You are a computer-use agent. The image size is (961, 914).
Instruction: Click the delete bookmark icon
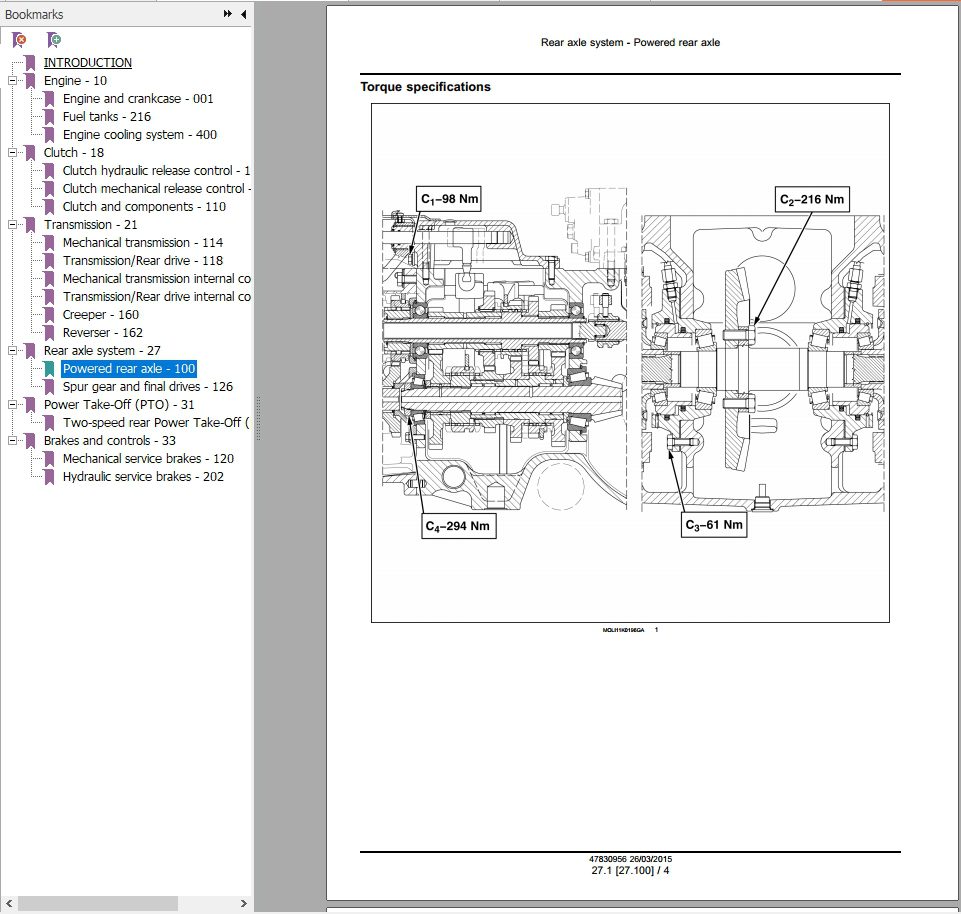point(16,39)
